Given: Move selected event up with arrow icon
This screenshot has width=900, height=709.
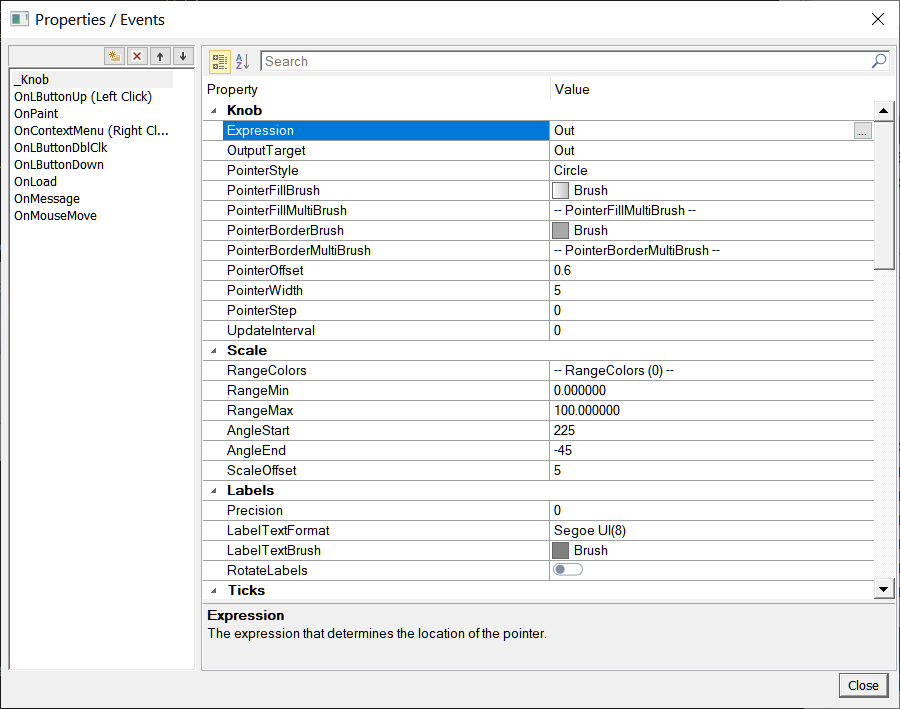Looking at the screenshot, I should click(160, 56).
